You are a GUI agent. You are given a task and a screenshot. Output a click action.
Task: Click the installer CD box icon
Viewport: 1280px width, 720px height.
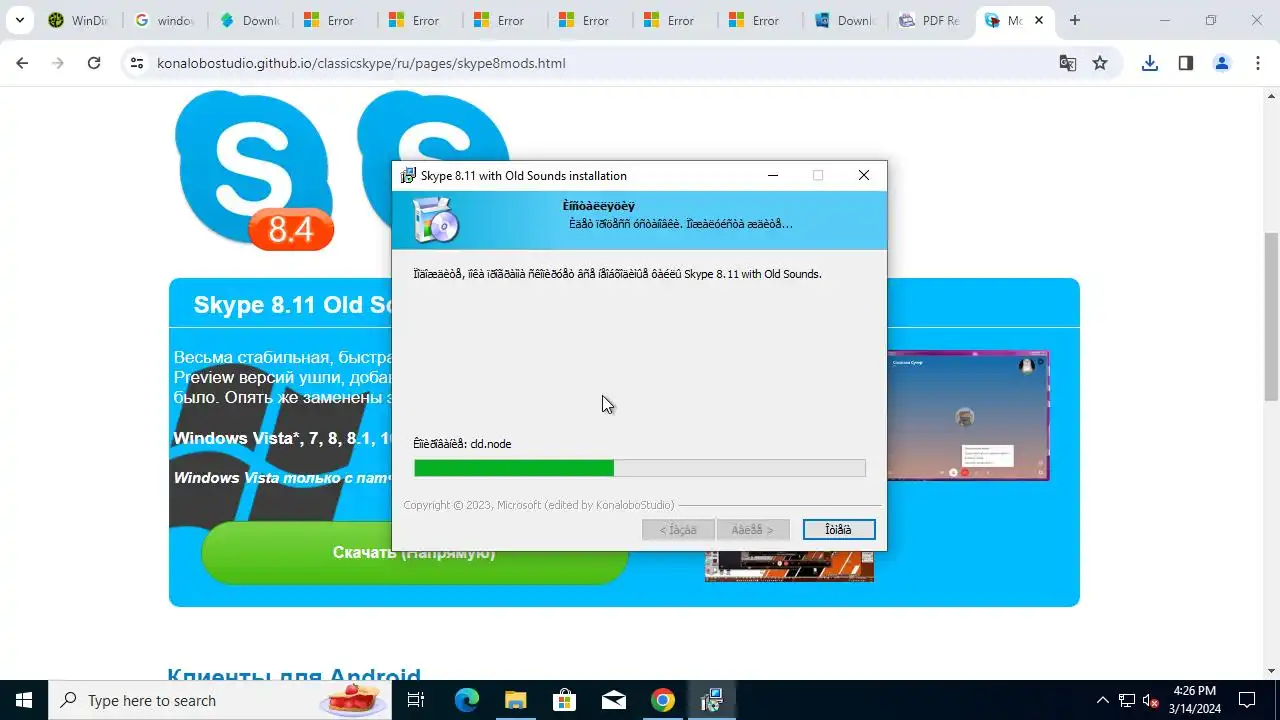(x=436, y=220)
